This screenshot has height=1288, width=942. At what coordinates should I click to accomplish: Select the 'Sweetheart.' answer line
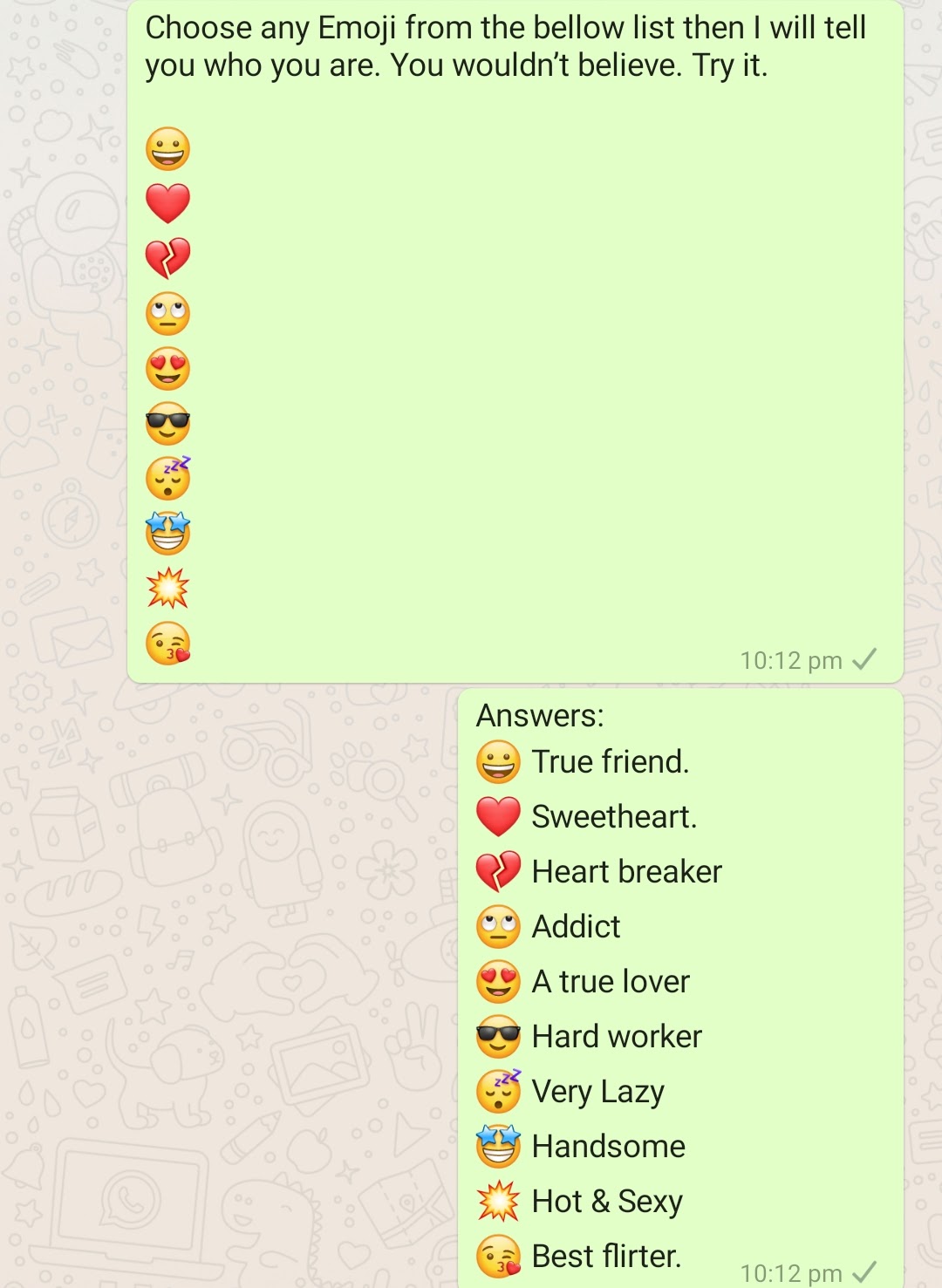click(x=586, y=817)
